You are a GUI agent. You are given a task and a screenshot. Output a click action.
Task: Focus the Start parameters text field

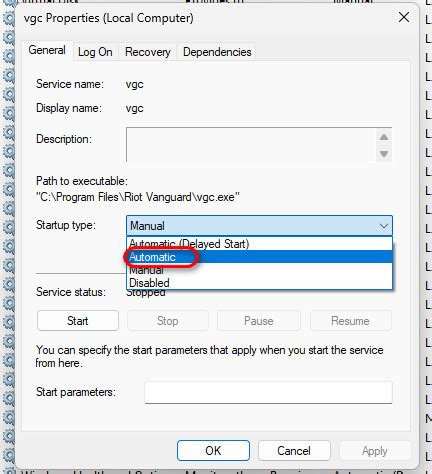tap(268, 392)
